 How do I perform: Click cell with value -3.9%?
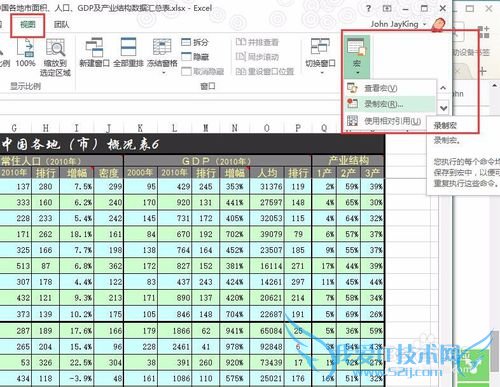(x=77, y=379)
